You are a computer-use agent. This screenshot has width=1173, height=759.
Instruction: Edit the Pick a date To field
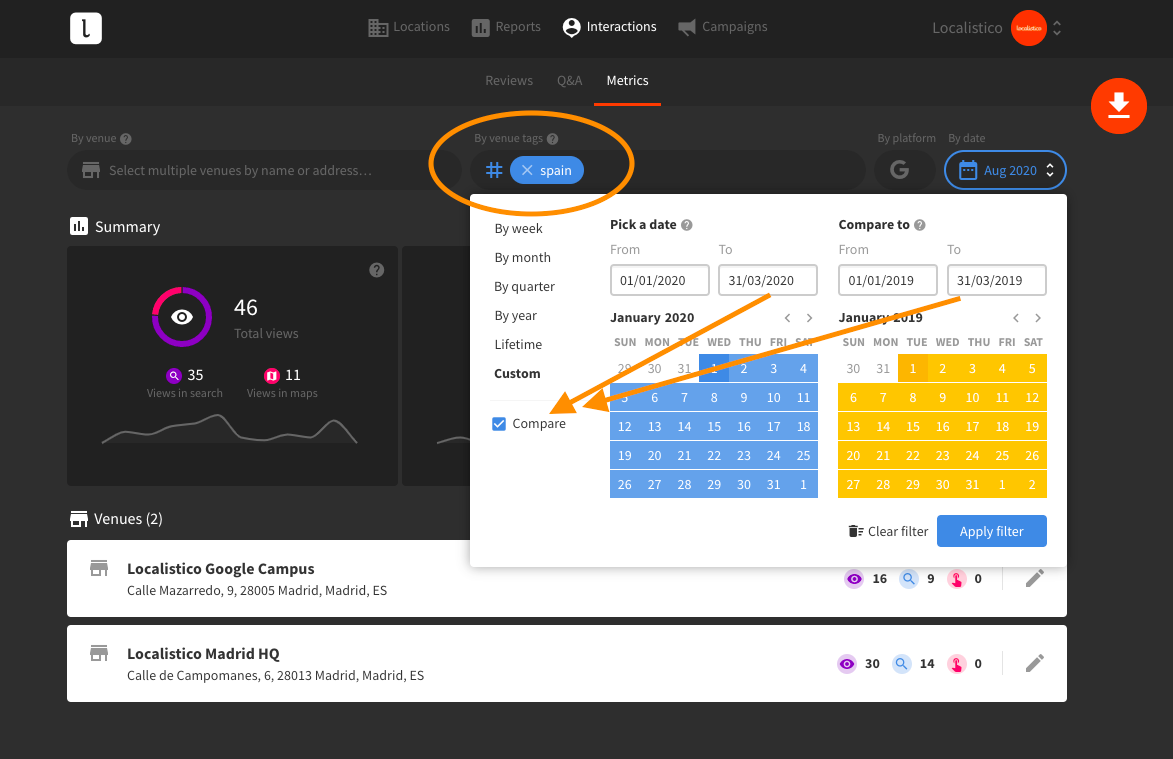(x=768, y=280)
